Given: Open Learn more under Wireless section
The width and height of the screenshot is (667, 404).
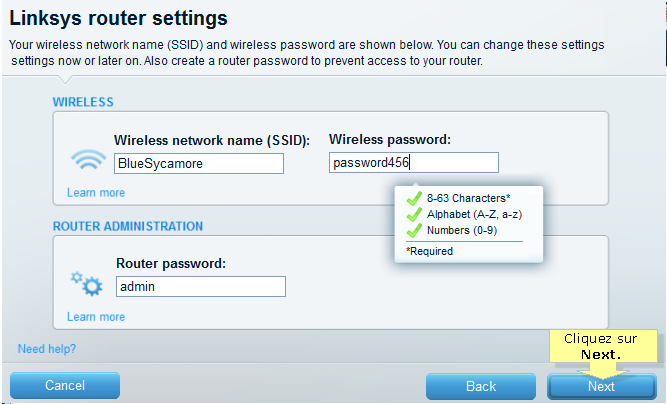Looking at the screenshot, I should [96, 193].
